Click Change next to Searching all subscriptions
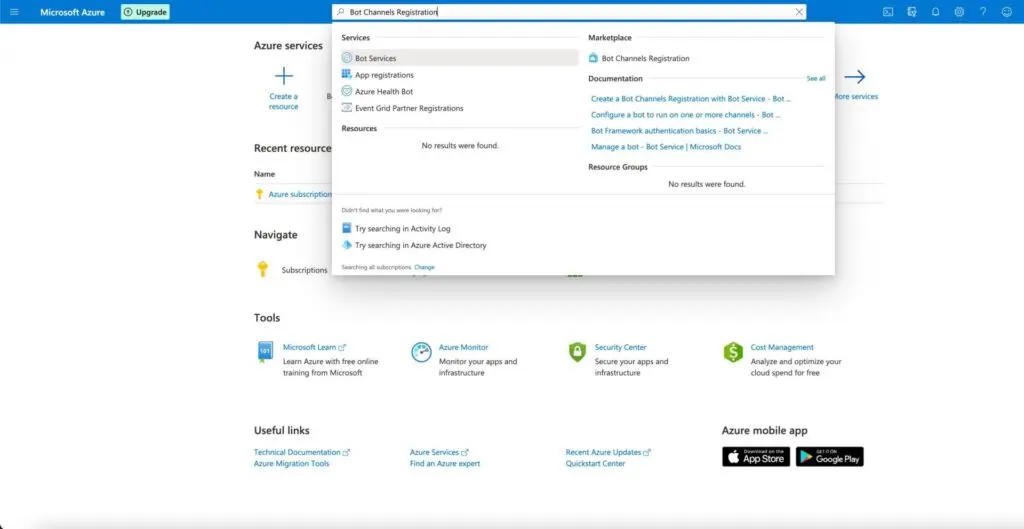This screenshot has height=529, width=1024. [x=424, y=267]
